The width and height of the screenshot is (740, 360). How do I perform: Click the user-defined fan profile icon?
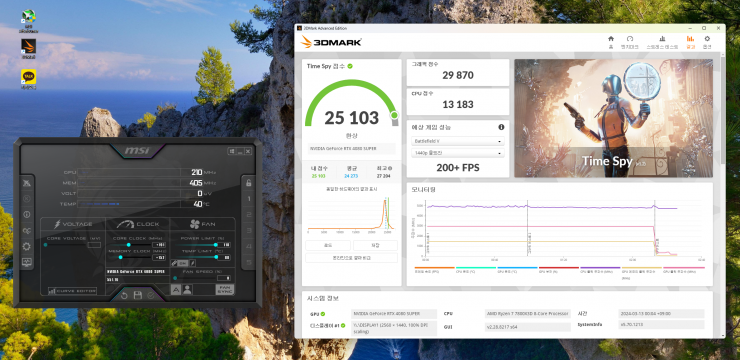(x=187, y=290)
